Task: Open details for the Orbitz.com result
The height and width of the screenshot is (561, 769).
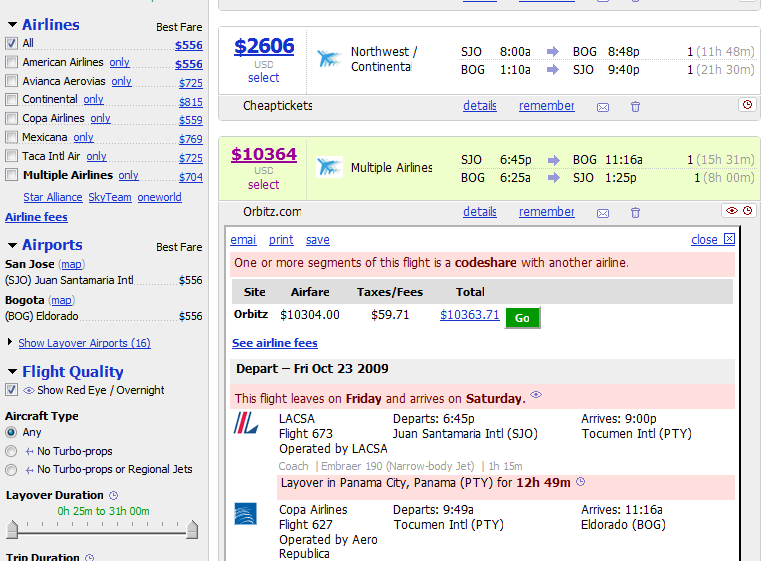Action: coord(480,211)
